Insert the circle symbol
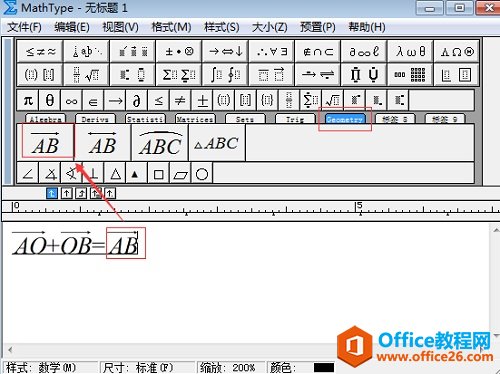This screenshot has width=500, height=374. [x=202, y=173]
